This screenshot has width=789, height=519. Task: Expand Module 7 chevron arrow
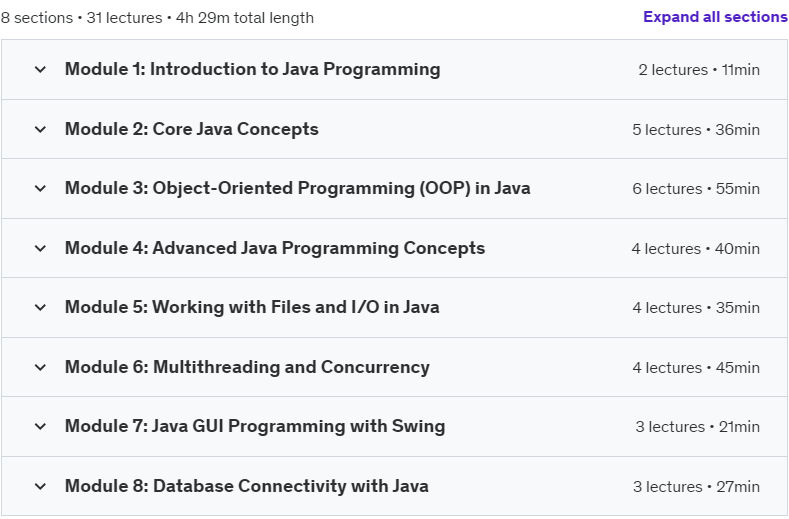[40, 426]
